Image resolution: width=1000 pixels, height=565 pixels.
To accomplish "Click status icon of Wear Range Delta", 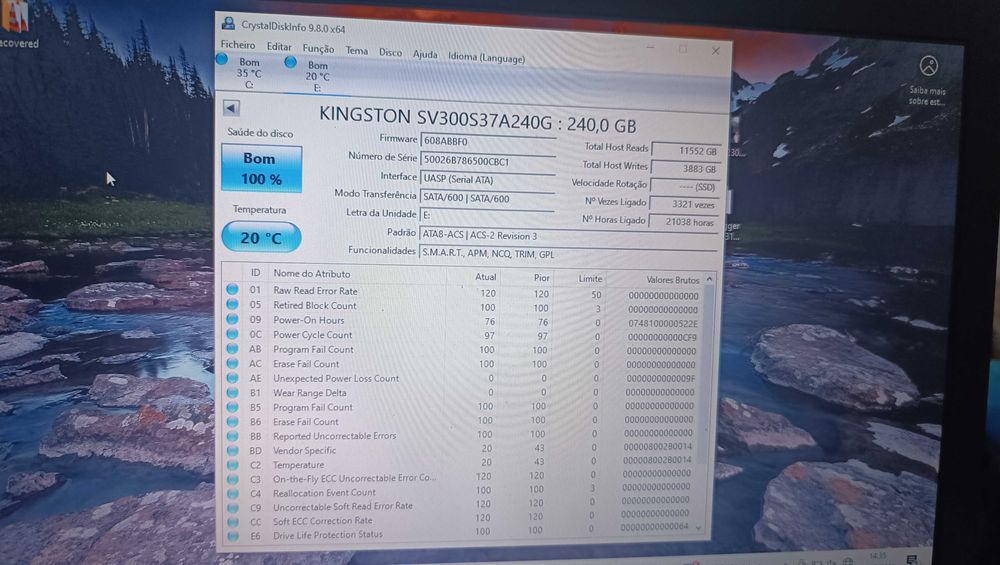I will pos(232,392).
